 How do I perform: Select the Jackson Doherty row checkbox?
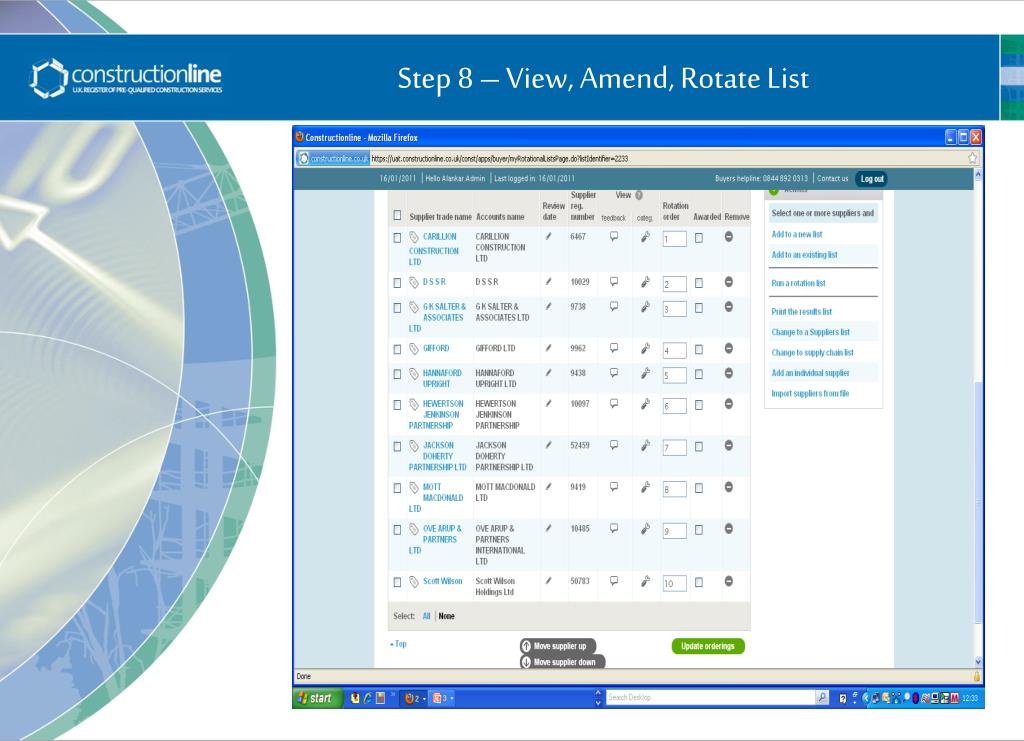point(397,447)
